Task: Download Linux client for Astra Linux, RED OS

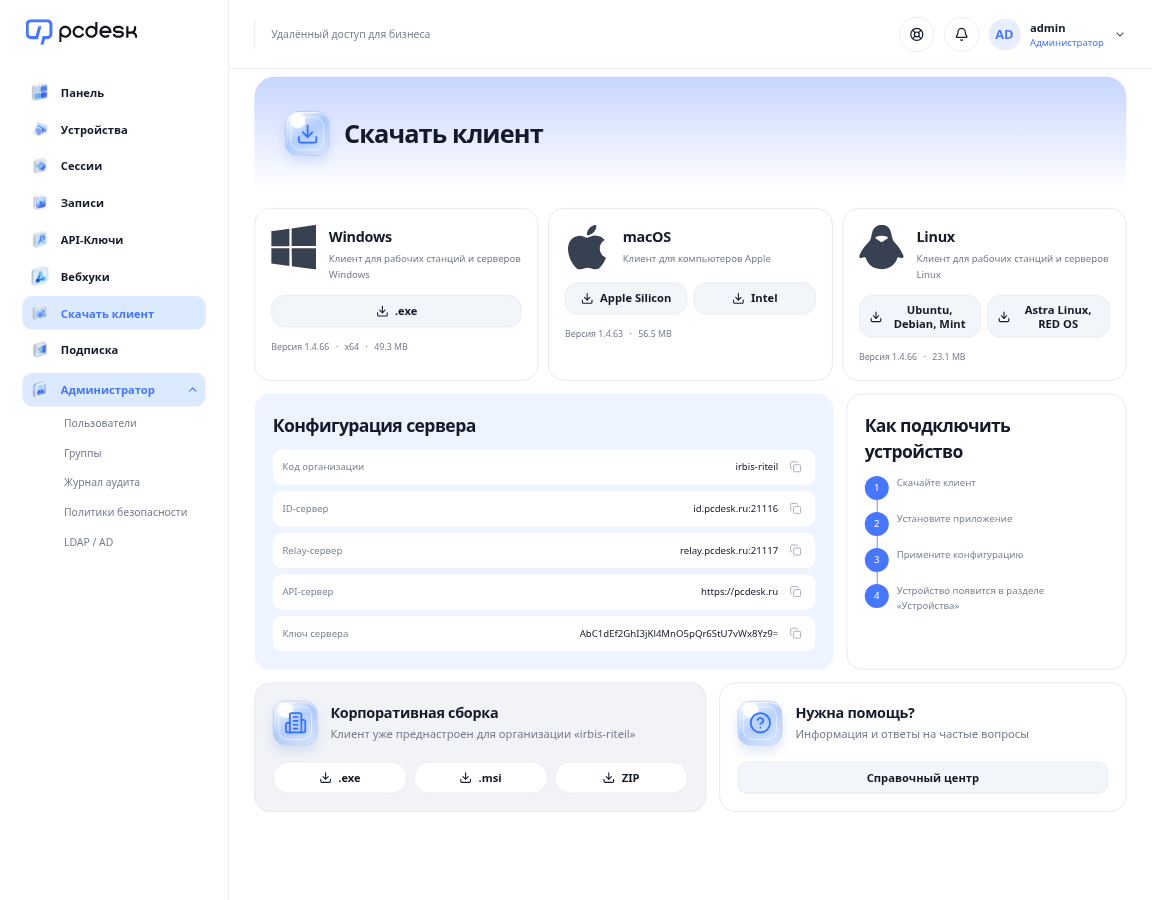Action: tap(1048, 317)
